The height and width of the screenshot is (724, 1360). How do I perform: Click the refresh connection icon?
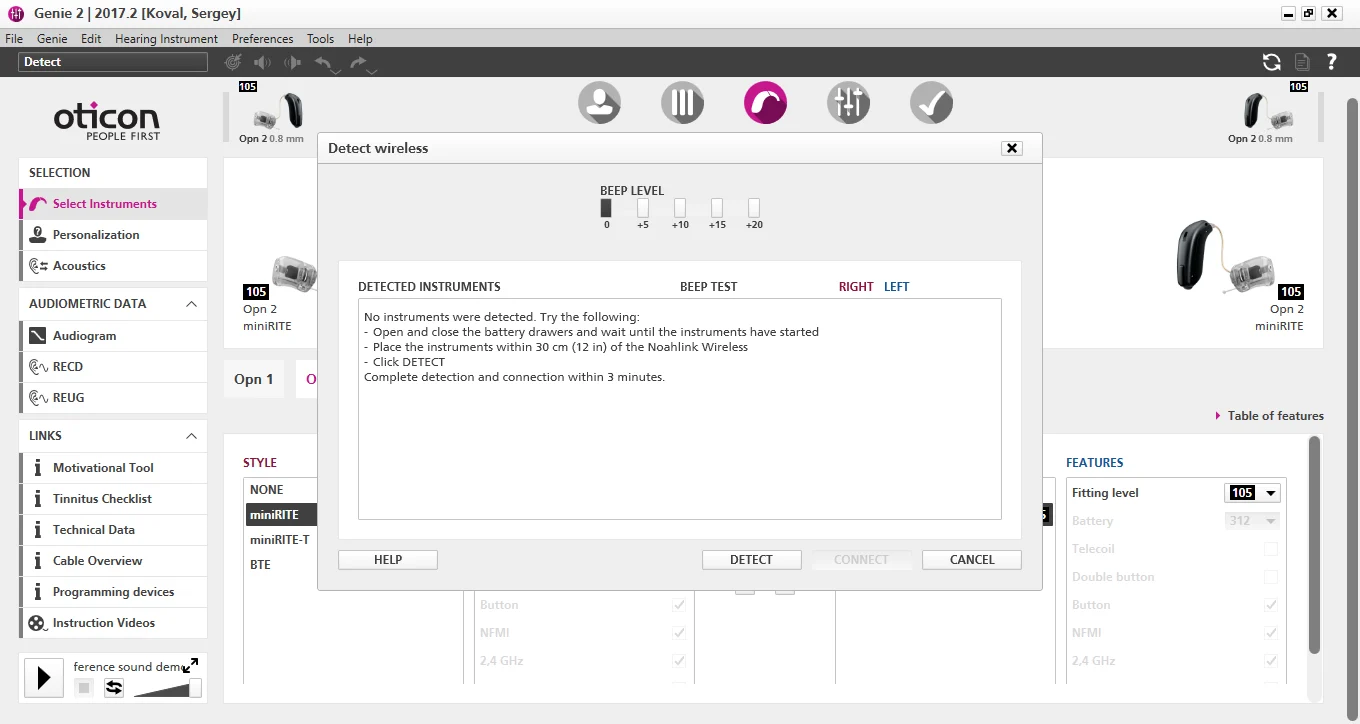coord(1271,62)
